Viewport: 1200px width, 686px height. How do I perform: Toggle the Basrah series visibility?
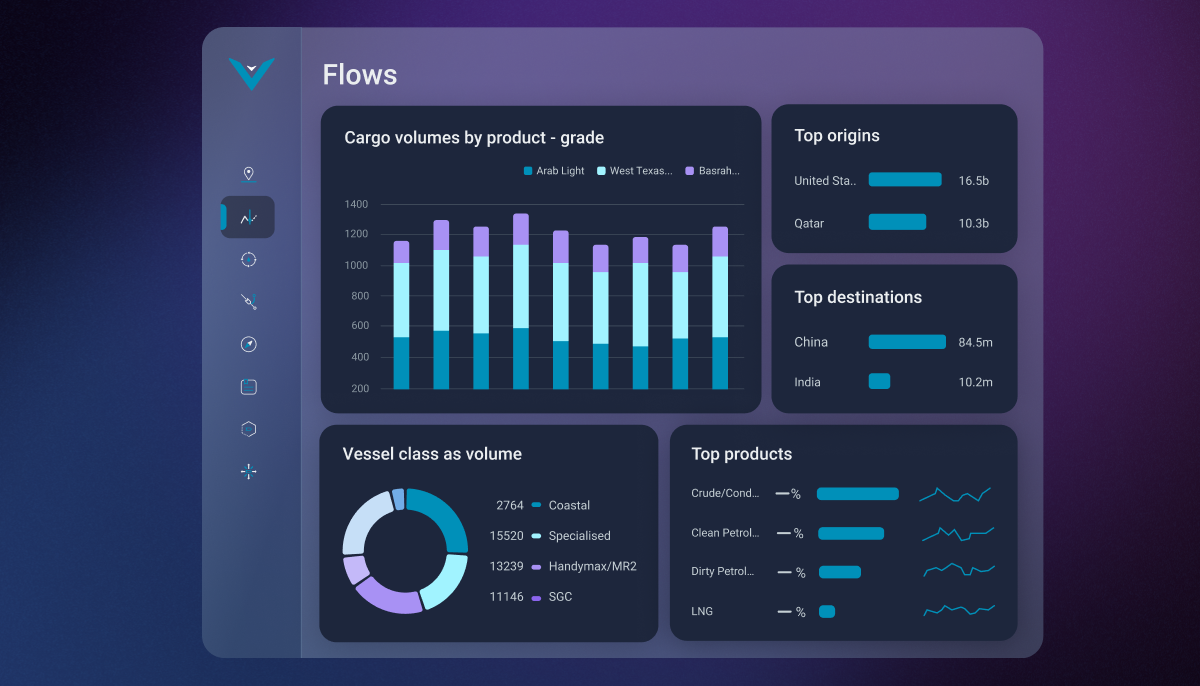point(715,171)
